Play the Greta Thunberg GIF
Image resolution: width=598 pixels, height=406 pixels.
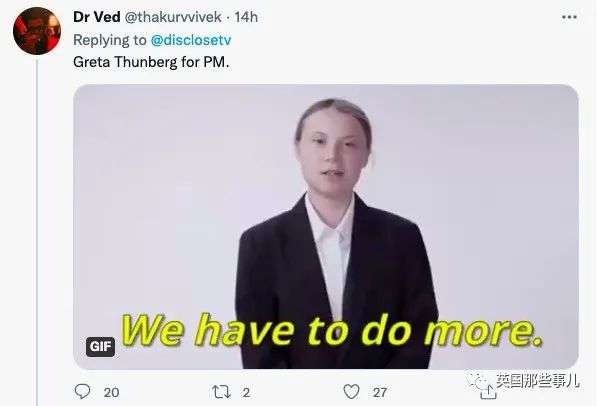[326, 226]
